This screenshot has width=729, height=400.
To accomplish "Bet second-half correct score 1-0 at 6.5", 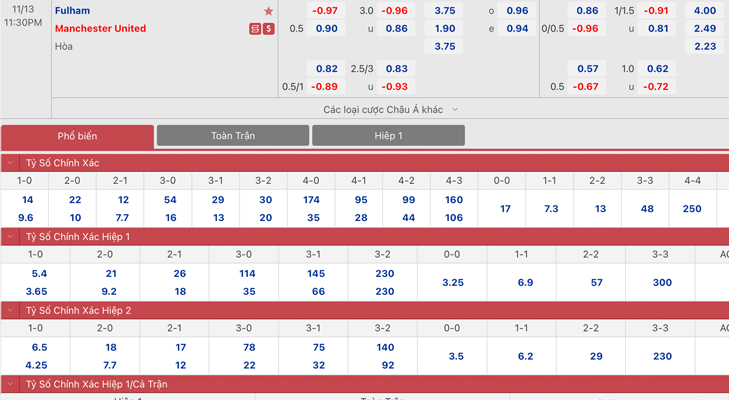I will point(39,347).
